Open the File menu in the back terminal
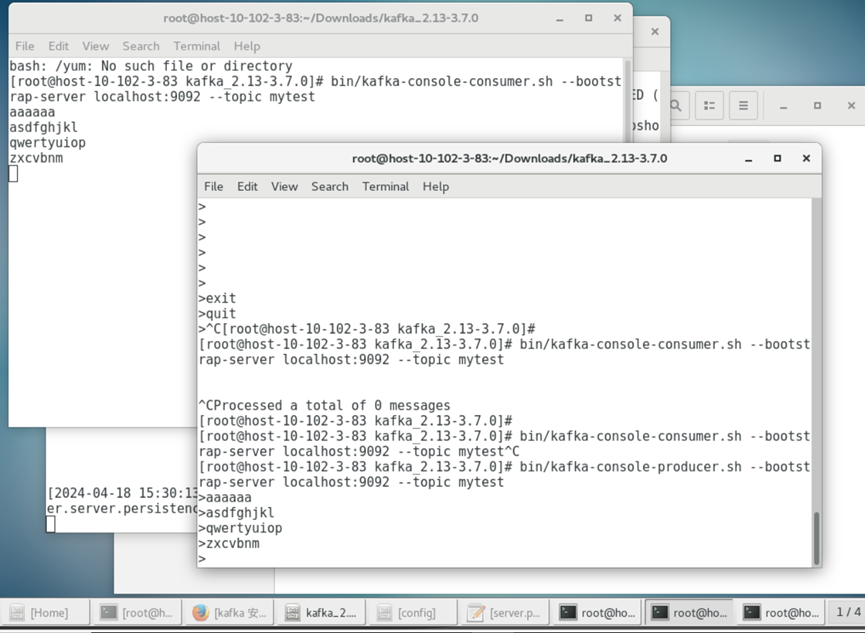Viewport: 865px width, 633px height. pyautogui.click(x=24, y=46)
